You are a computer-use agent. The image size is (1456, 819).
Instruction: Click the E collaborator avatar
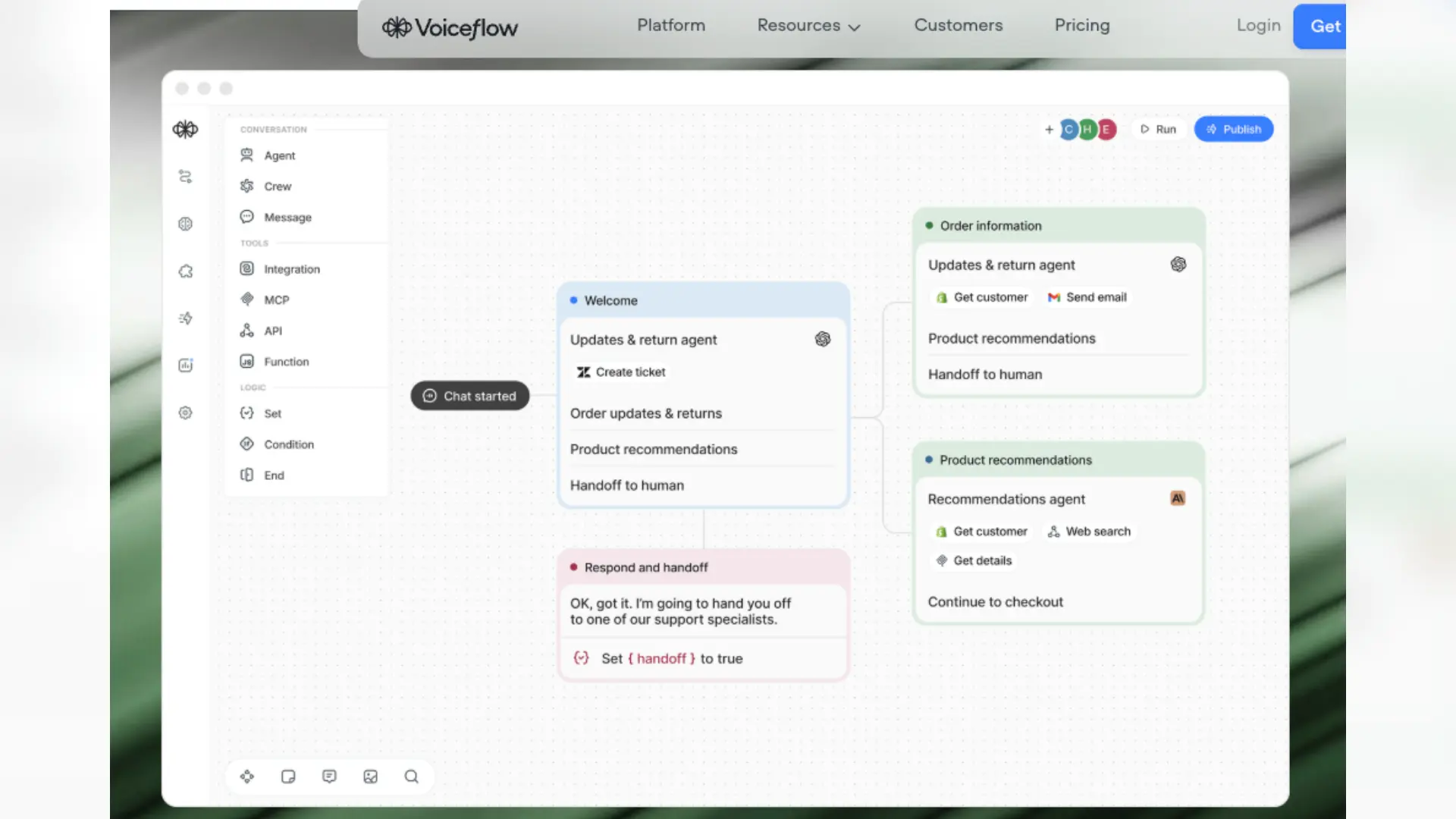tap(1106, 130)
